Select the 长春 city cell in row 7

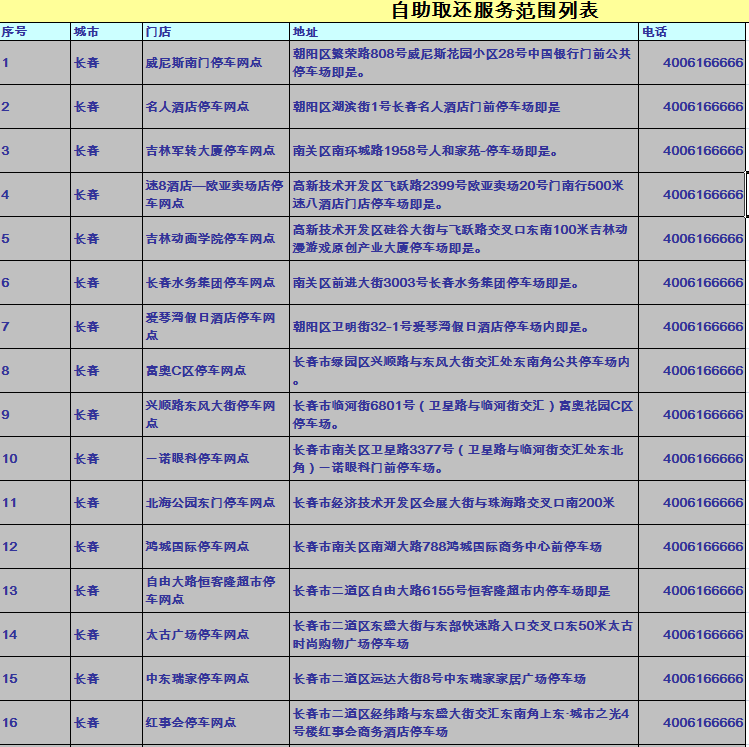click(87, 327)
